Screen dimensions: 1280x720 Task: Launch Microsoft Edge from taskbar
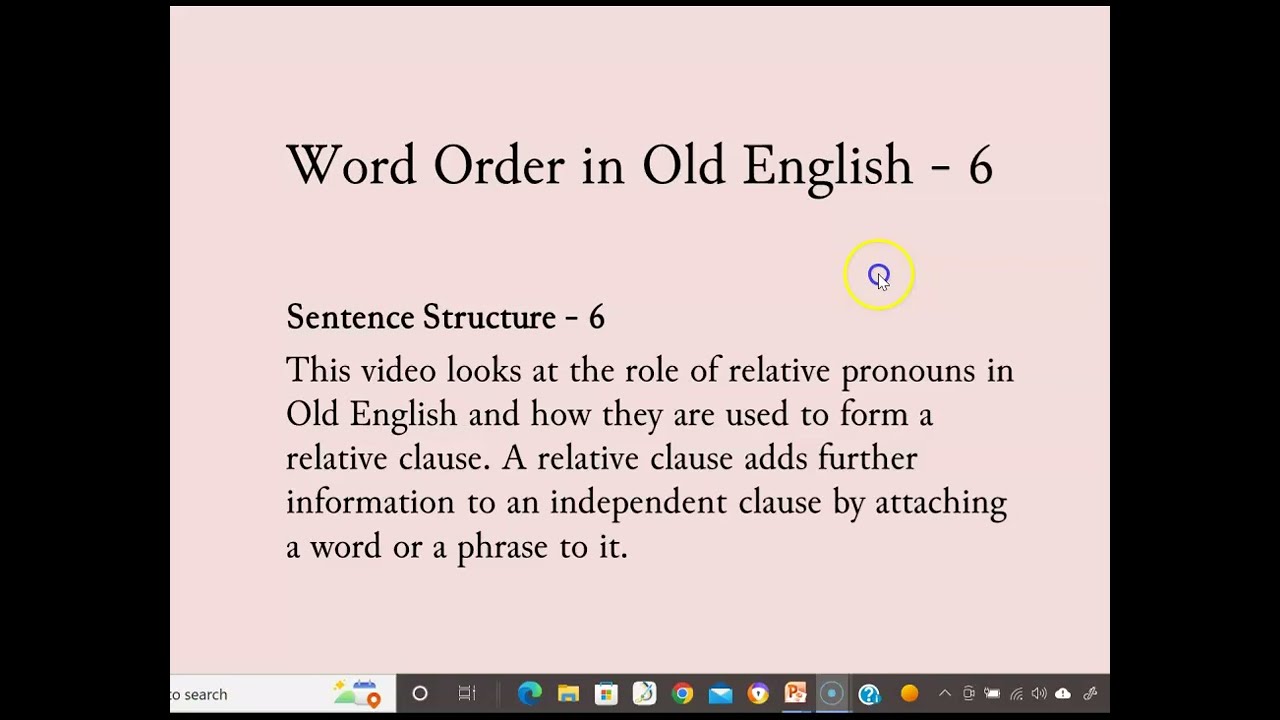pos(530,694)
